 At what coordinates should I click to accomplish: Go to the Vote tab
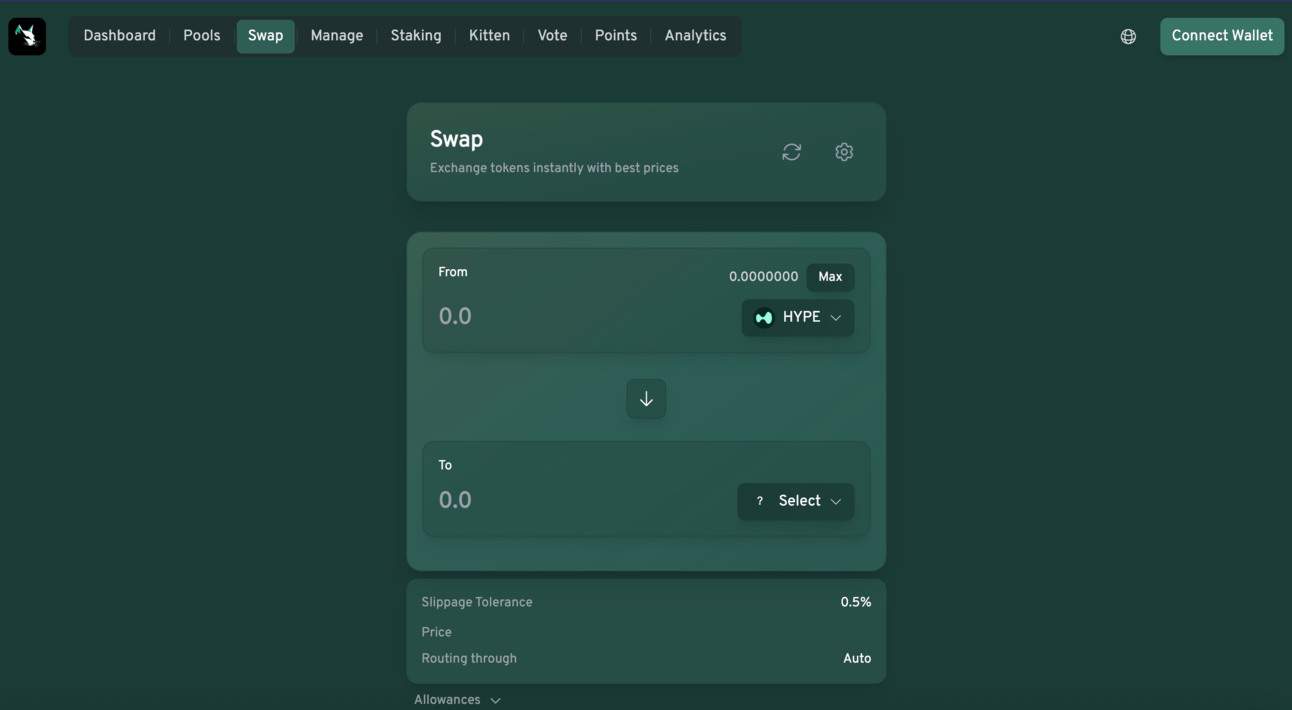click(x=553, y=36)
